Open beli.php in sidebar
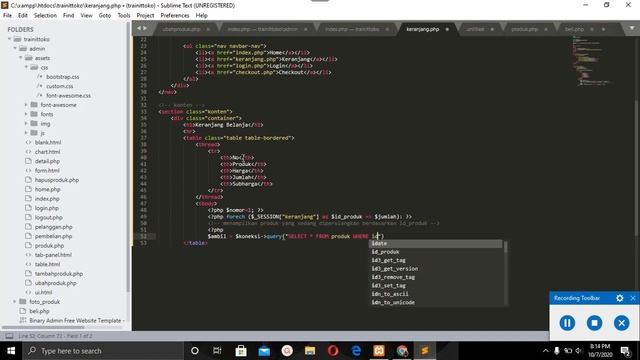This screenshot has height=360, width=640. click(39, 311)
